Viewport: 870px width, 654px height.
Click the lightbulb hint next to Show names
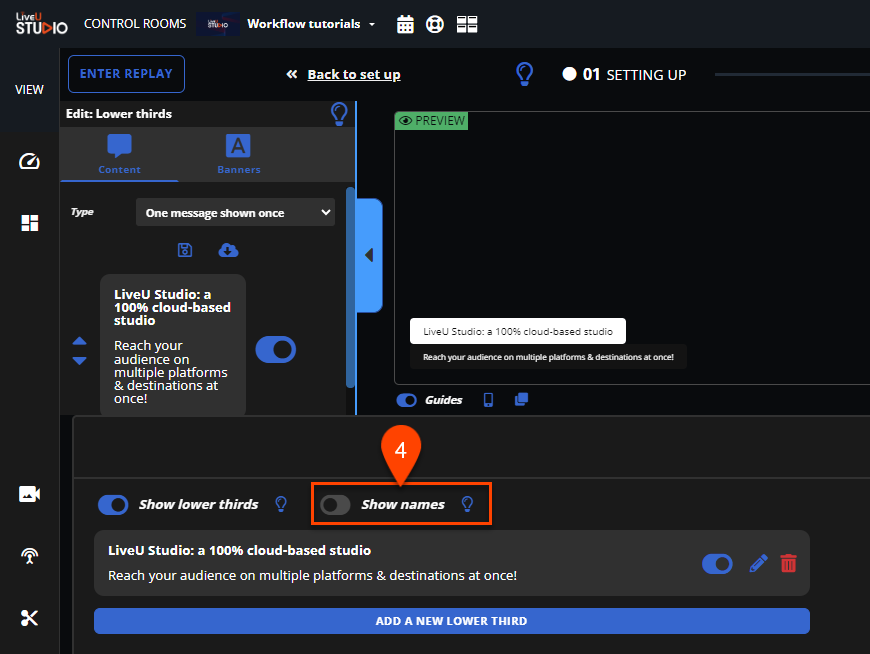coord(467,504)
